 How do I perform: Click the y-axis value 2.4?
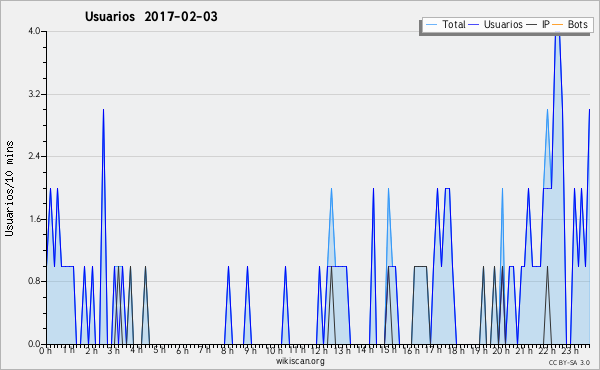[x=34, y=156]
